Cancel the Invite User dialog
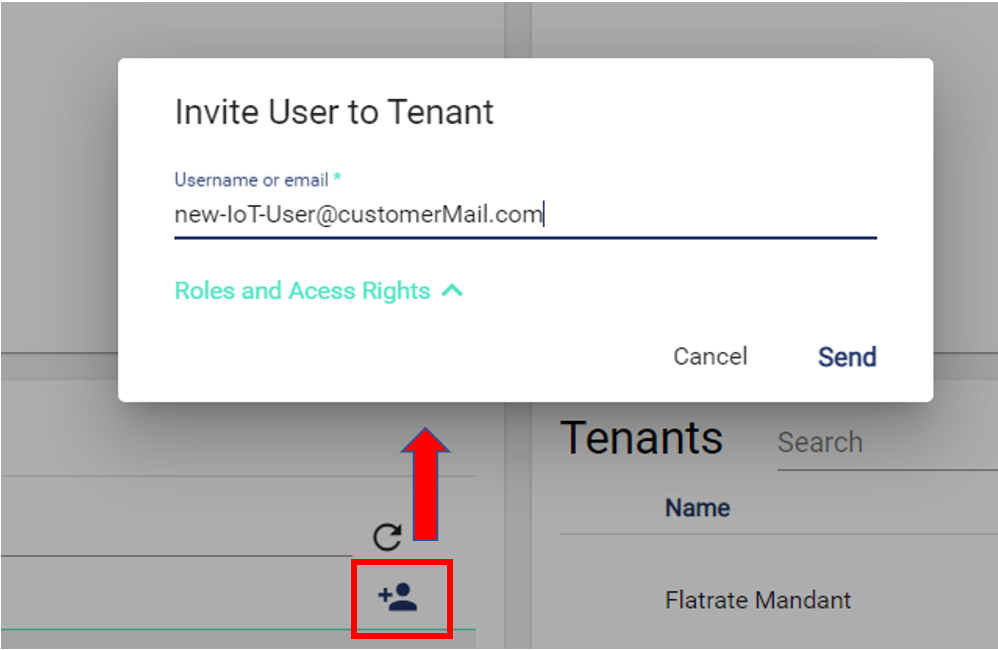Viewport: 998px width, 650px height. [x=710, y=357]
